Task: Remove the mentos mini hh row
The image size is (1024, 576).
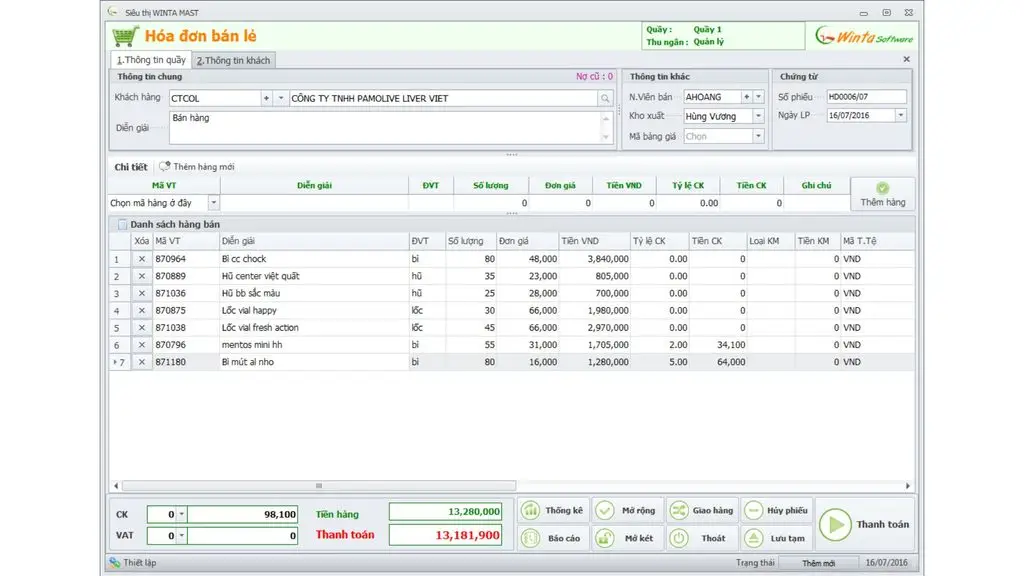Action: [142, 345]
